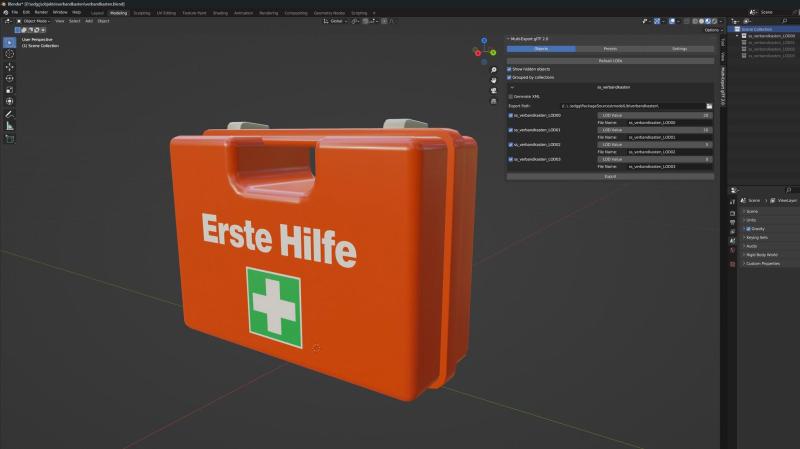The width and height of the screenshot is (800, 449).
Task: Adjust LOD Value slider for LOD00
Action: pos(655,116)
